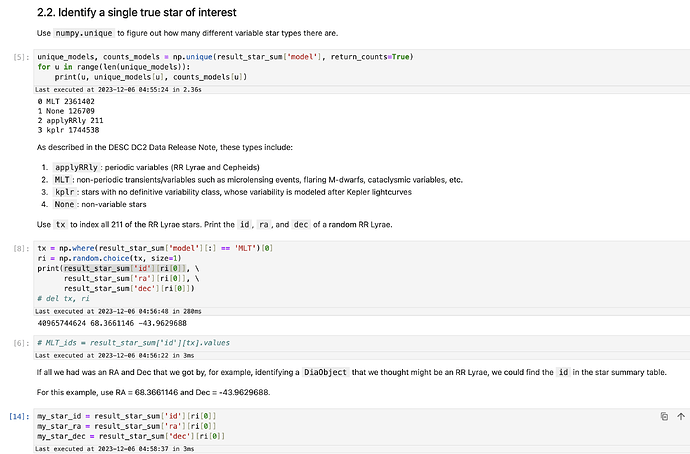Click the heading '2.2. Identify a single true star of interest'
The width and height of the screenshot is (690, 454).
137,12
